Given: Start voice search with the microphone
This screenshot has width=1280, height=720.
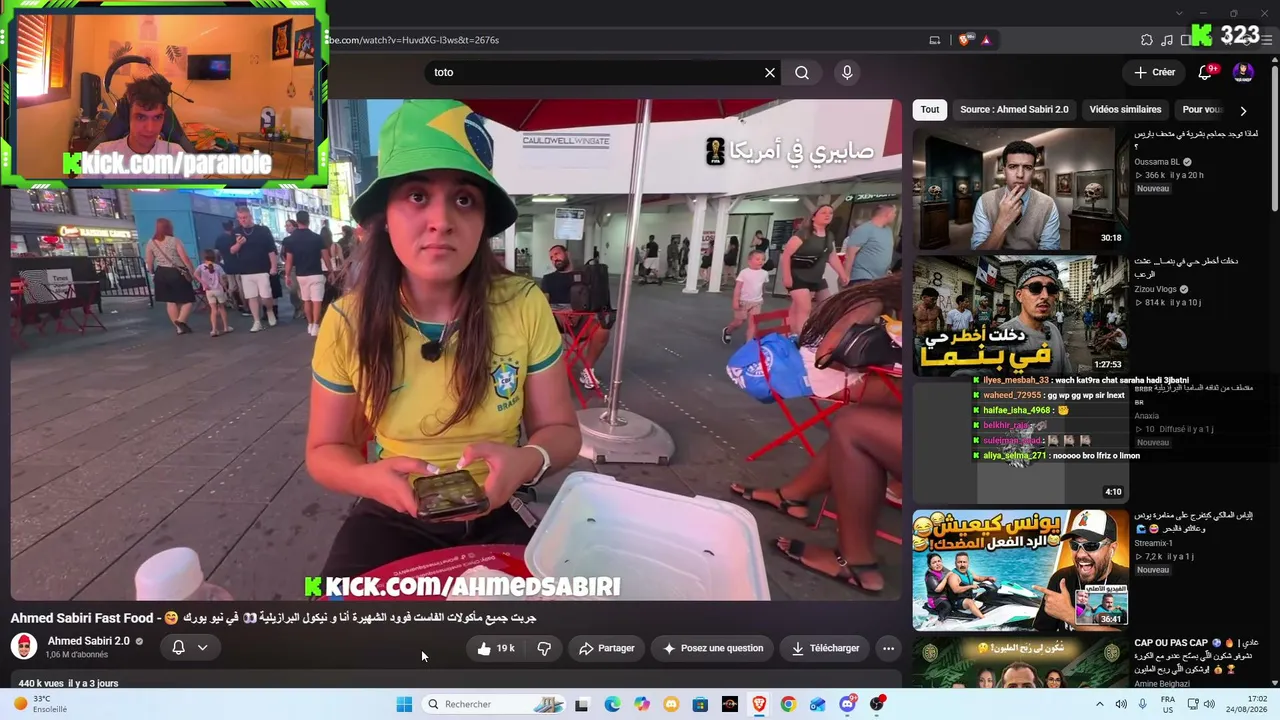Looking at the screenshot, I should (847, 72).
